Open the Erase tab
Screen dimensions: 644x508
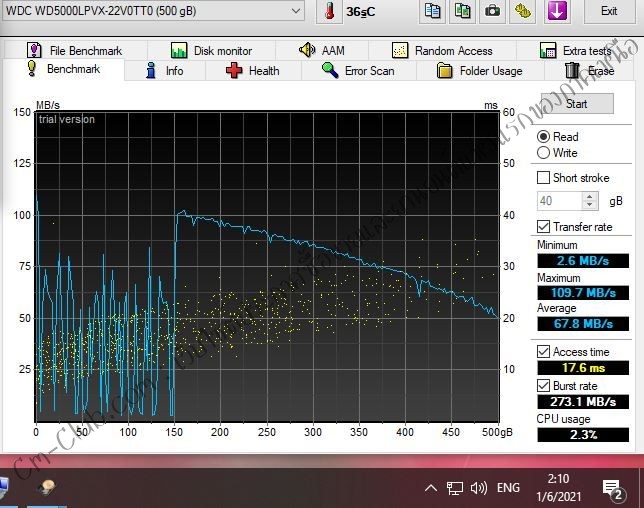(590, 71)
